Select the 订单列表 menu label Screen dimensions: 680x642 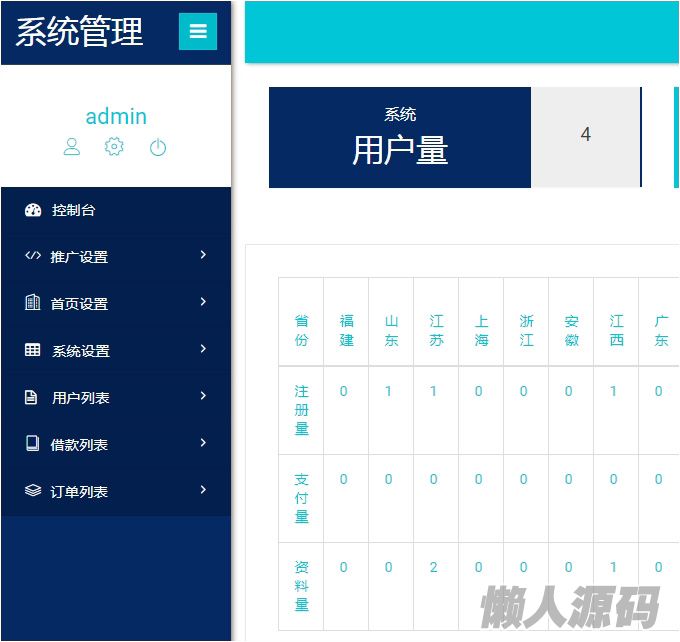pyautogui.click(x=79, y=491)
